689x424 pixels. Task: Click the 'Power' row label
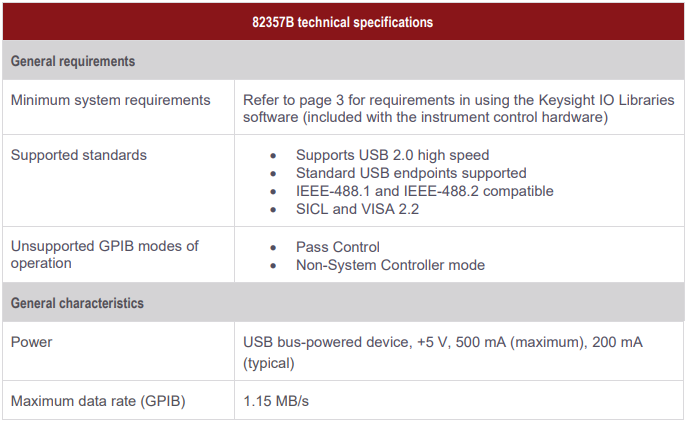tap(32, 342)
